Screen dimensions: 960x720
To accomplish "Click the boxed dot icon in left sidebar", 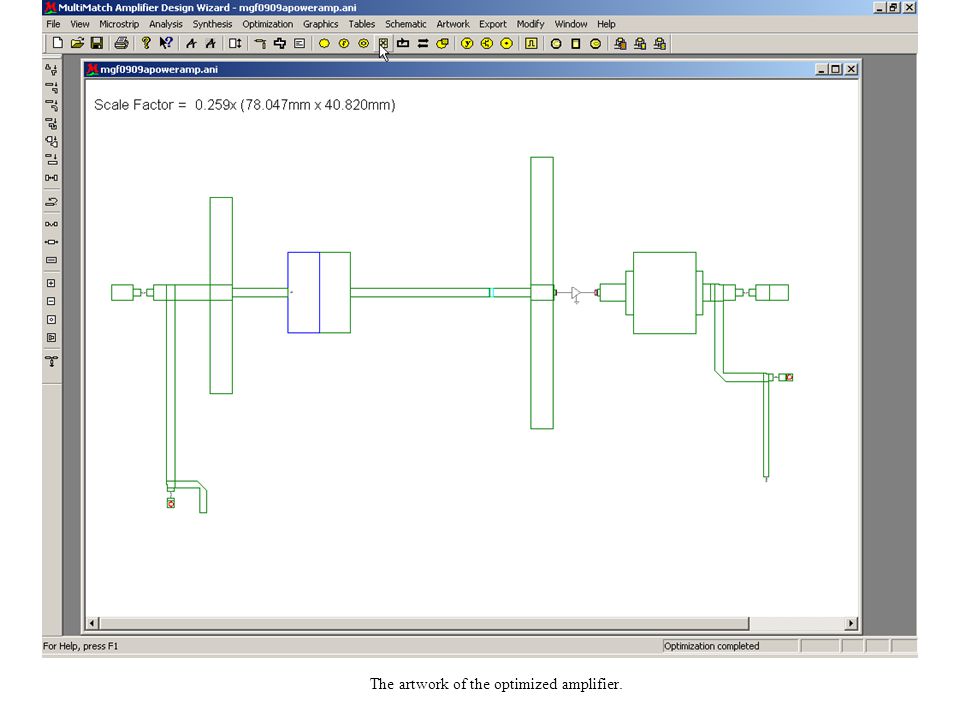I will coord(51,320).
